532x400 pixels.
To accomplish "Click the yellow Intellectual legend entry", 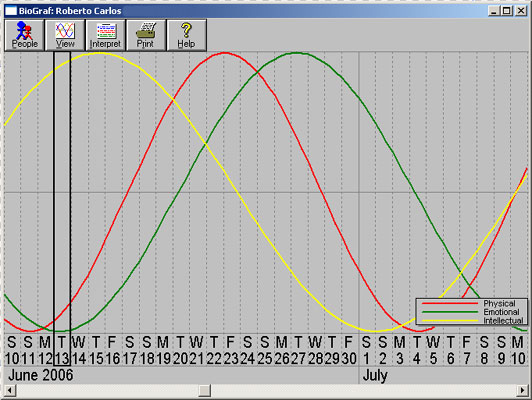I will (472, 321).
